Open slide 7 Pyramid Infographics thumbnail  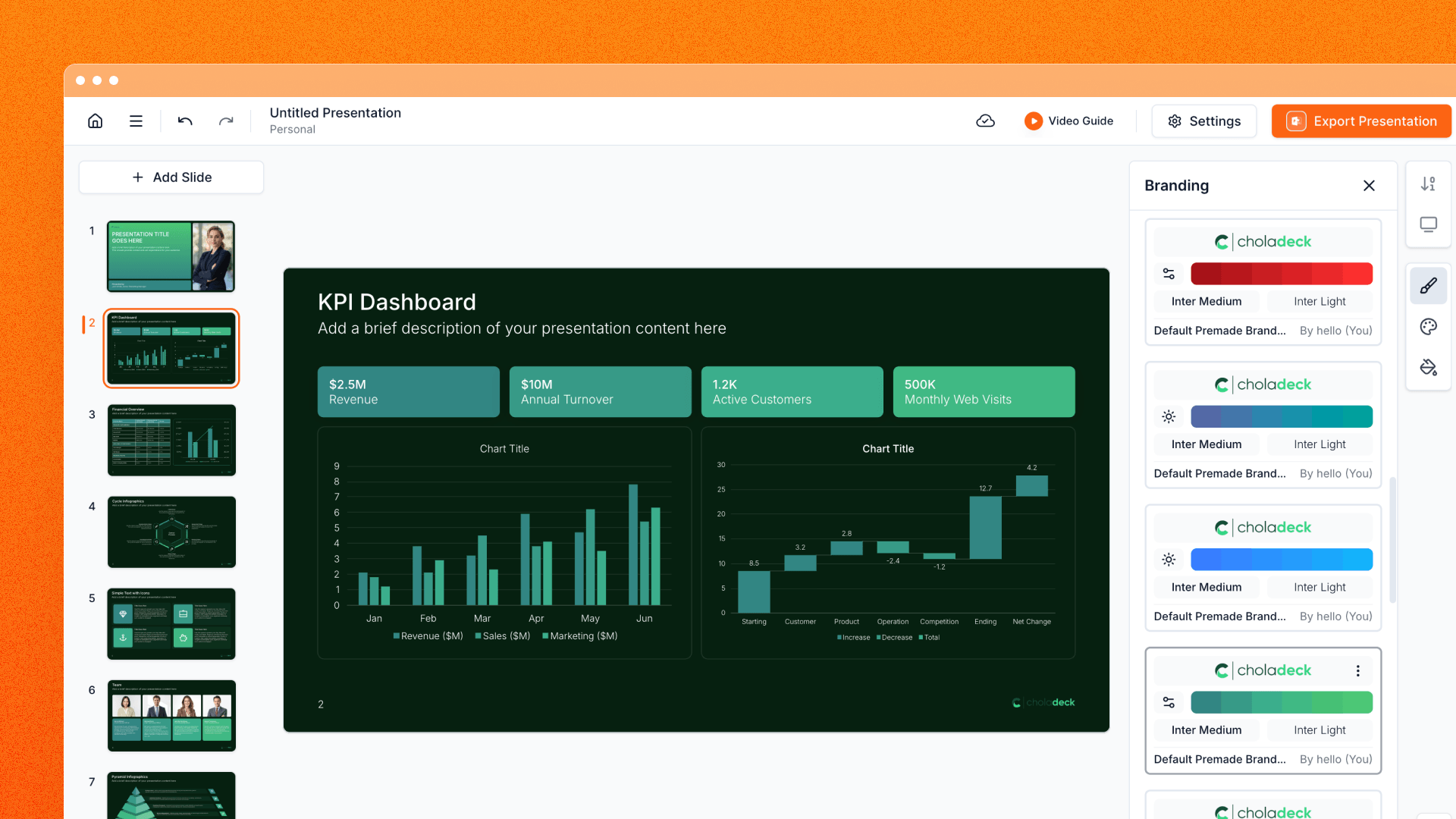pos(171,795)
